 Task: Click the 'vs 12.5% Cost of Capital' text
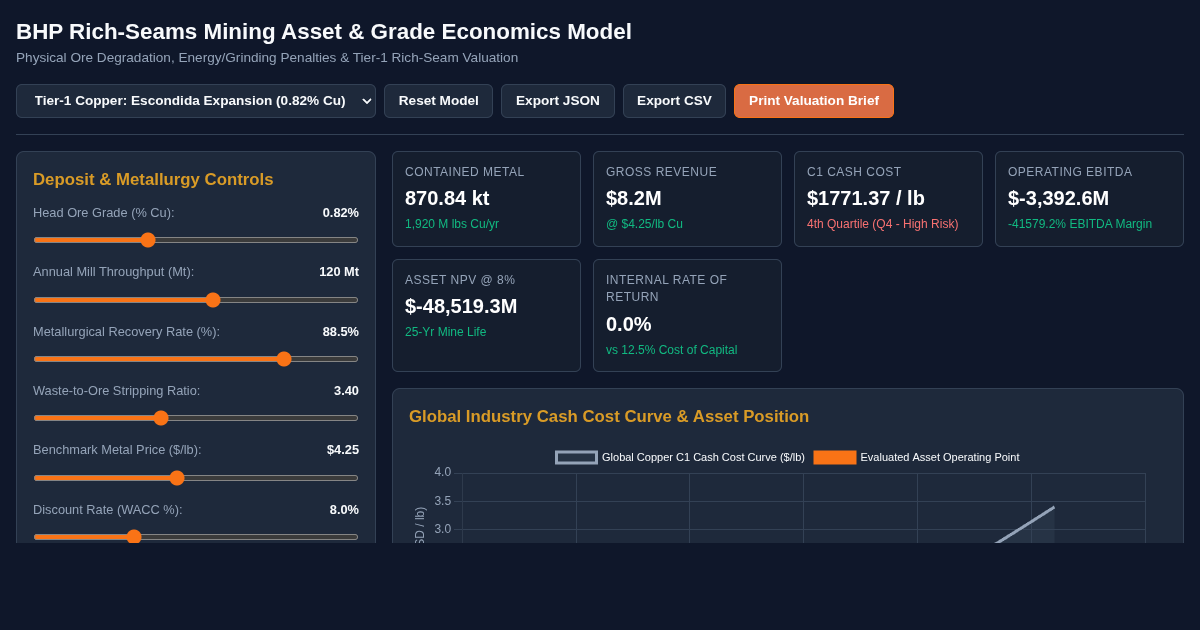point(671,350)
